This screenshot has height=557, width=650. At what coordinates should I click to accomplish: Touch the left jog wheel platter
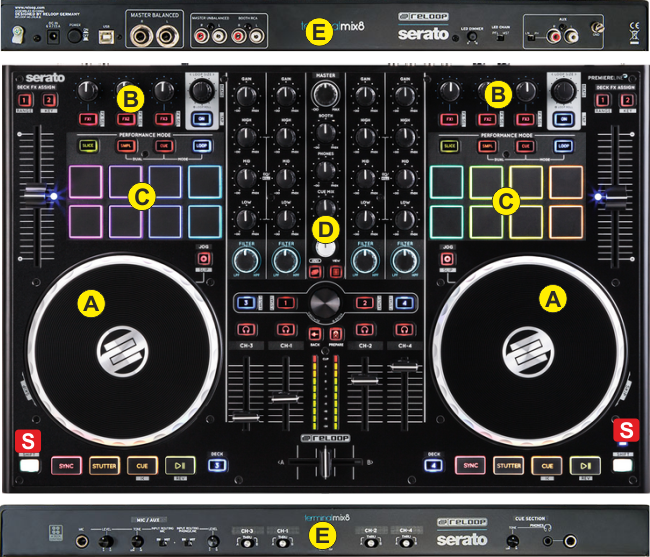122,351
